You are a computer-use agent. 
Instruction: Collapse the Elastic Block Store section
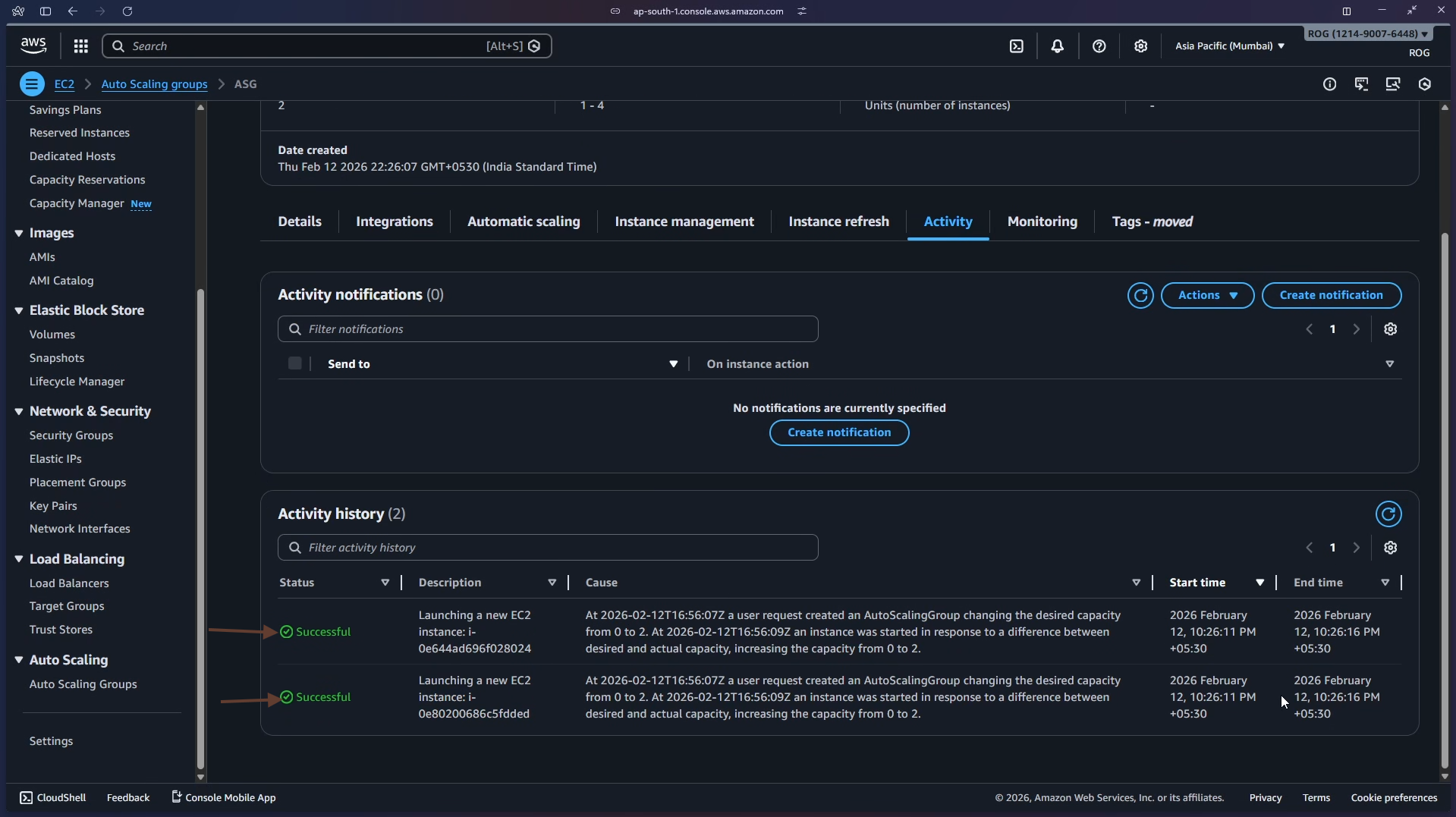point(19,310)
